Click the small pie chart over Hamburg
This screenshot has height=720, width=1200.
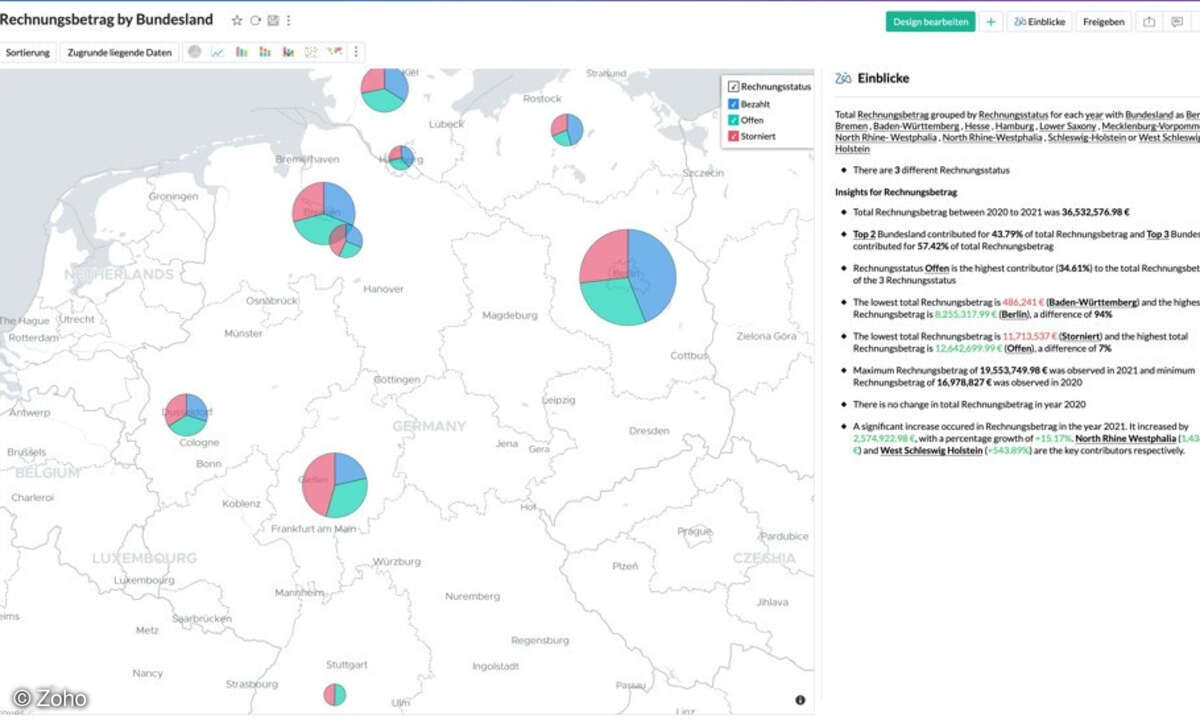coord(401,158)
